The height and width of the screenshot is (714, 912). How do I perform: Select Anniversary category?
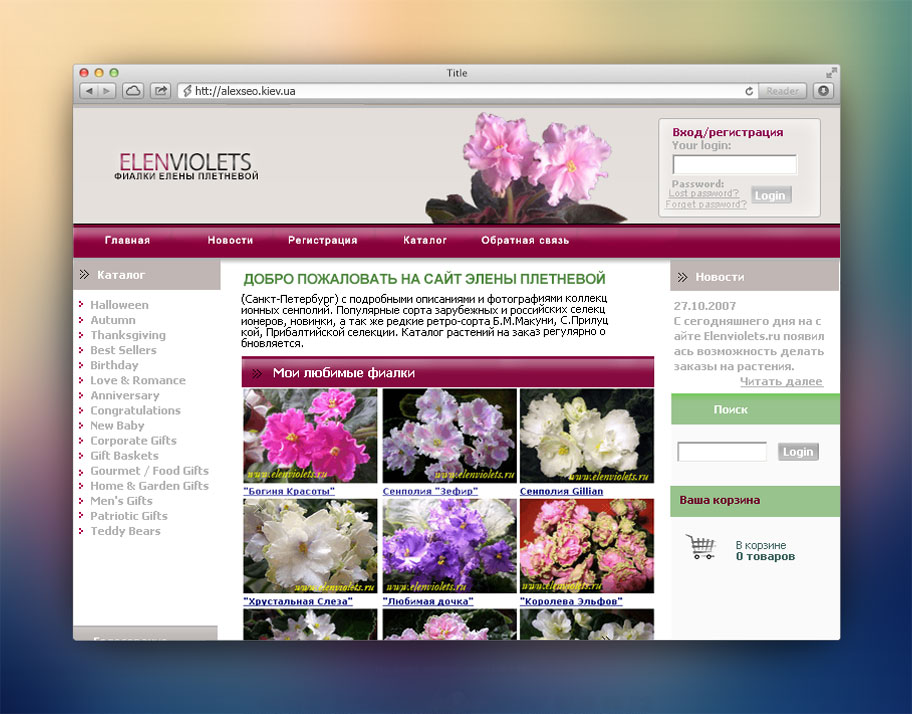pyautogui.click(x=124, y=395)
